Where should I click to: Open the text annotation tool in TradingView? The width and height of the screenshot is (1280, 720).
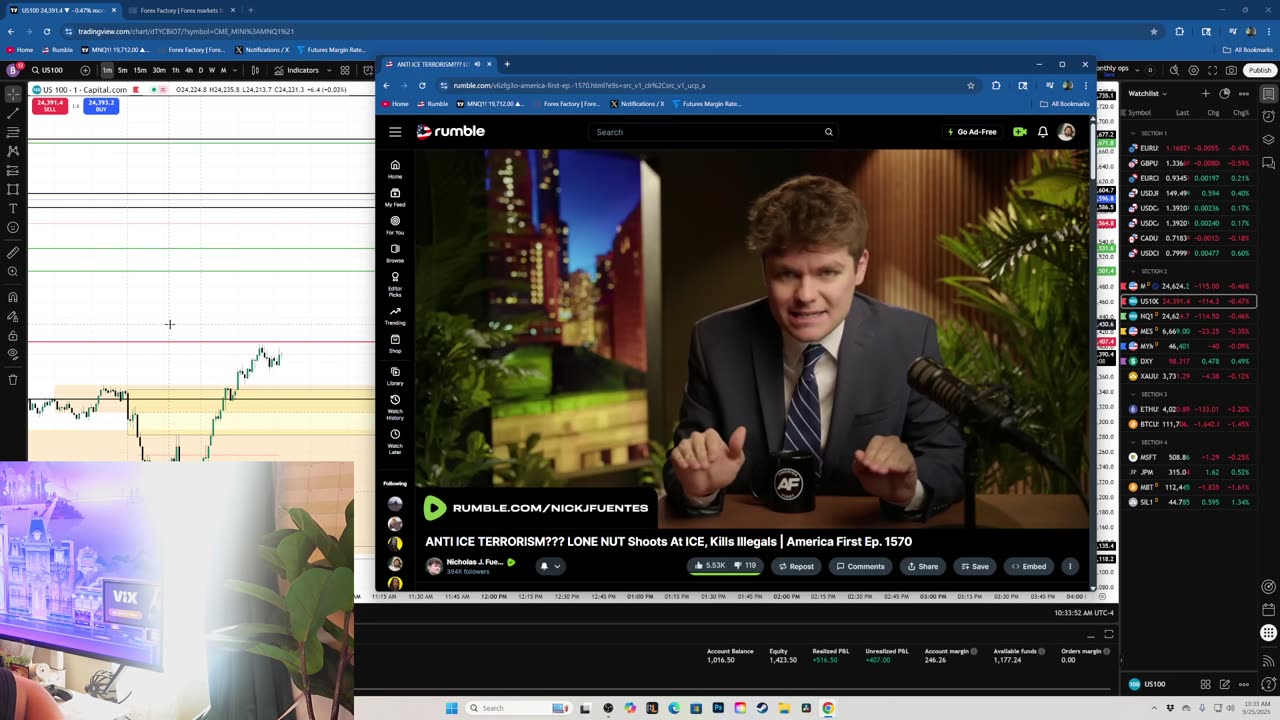tap(13, 208)
